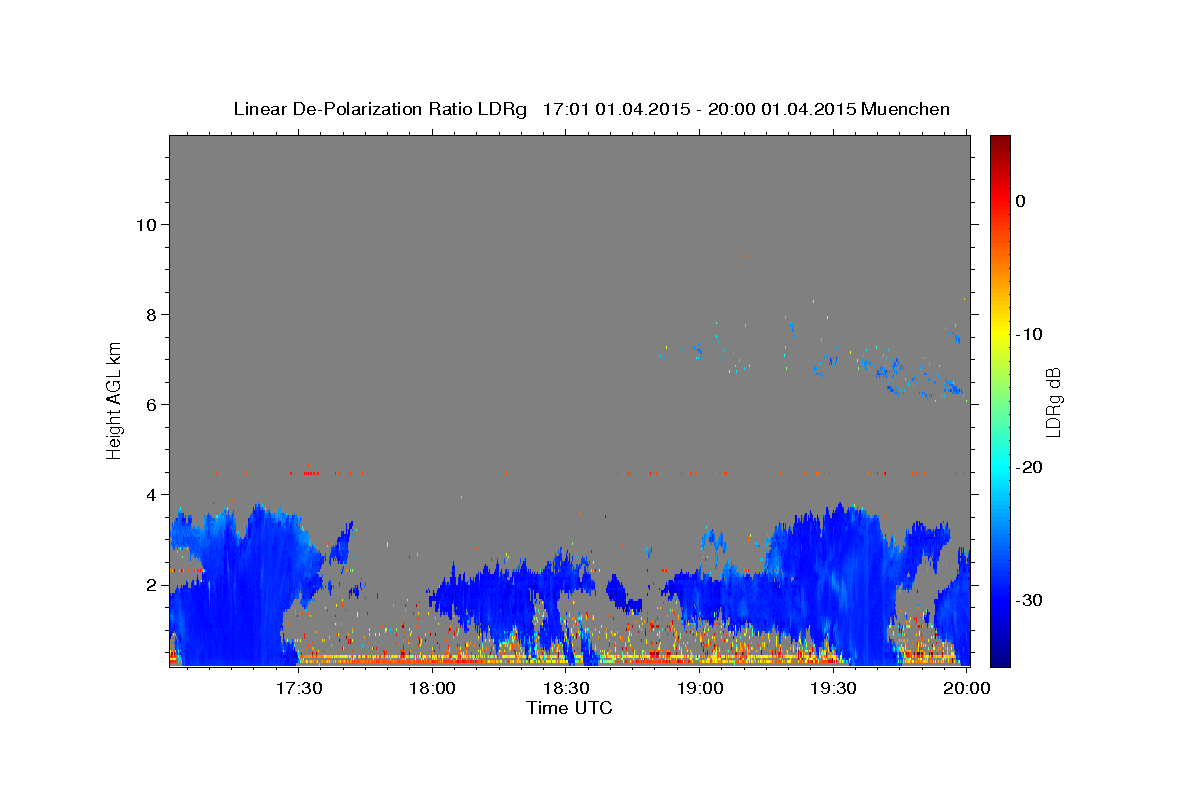Click the height axis label 4

(150, 494)
